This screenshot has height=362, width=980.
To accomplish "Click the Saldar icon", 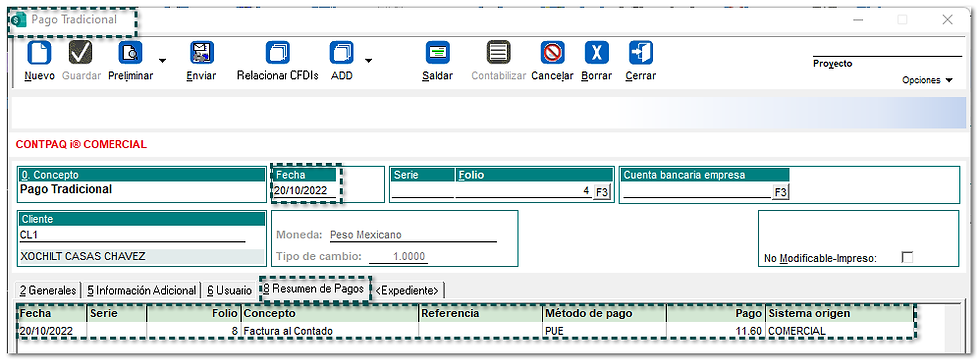I will tap(438, 53).
